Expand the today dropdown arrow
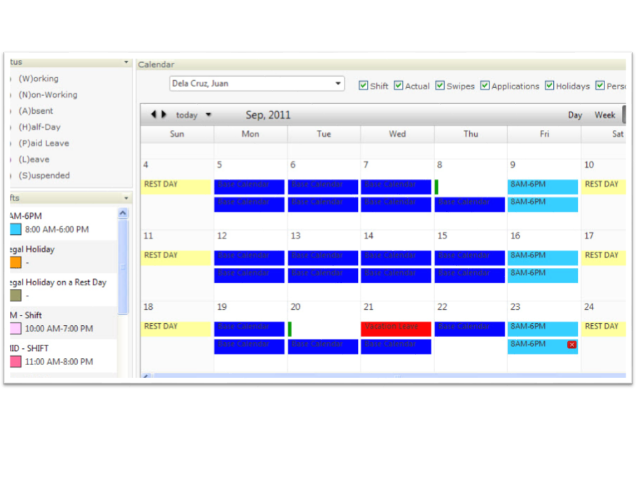This screenshot has height=480, width=640. tap(208, 115)
